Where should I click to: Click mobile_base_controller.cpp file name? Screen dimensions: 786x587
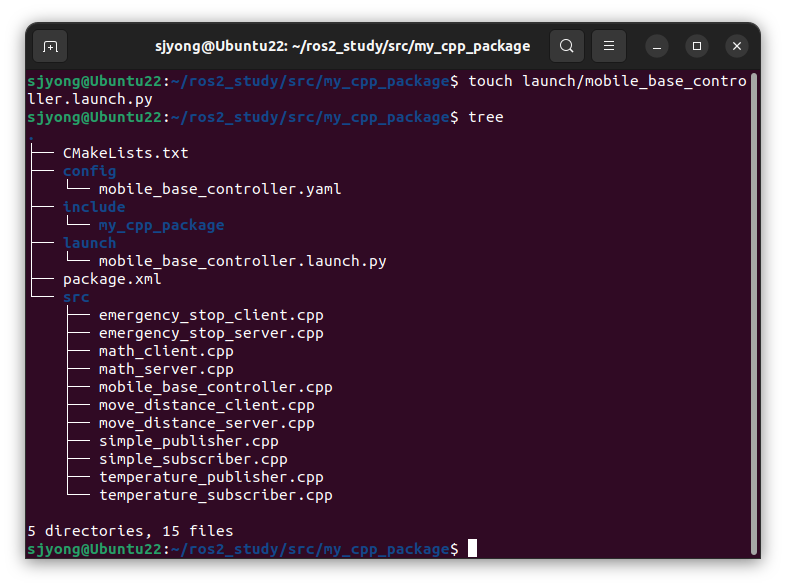tap(216, 387)
